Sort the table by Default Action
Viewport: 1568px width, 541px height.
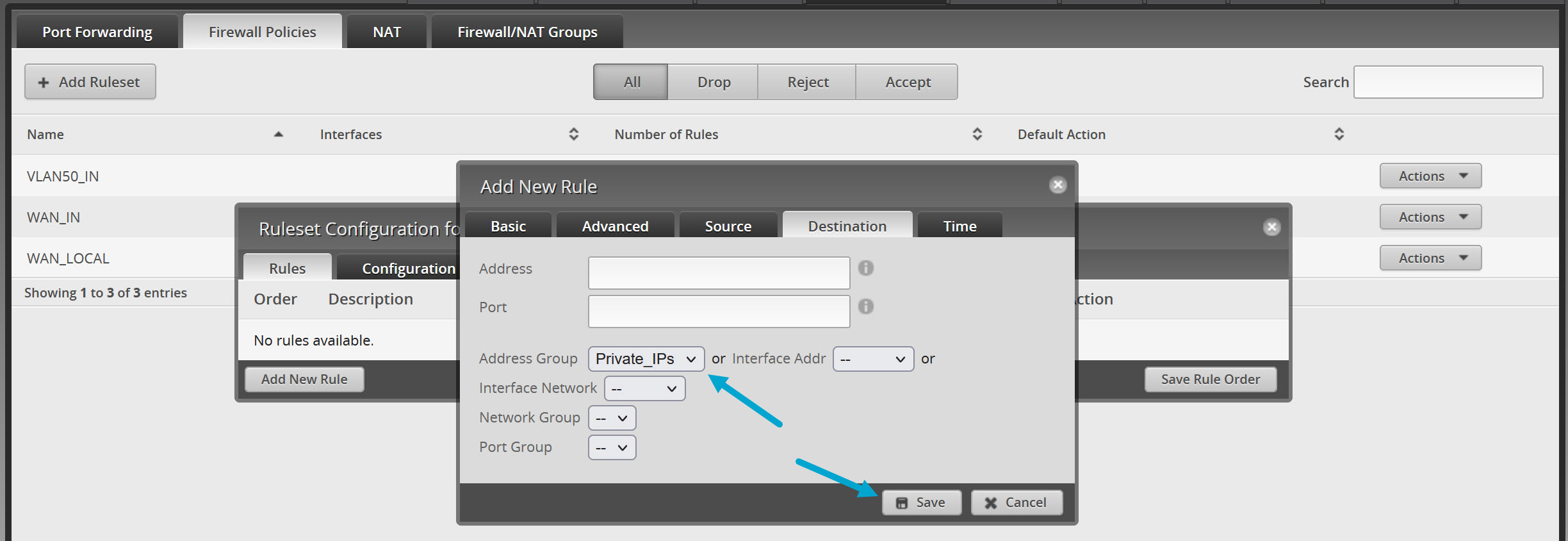pos(1339,134)
